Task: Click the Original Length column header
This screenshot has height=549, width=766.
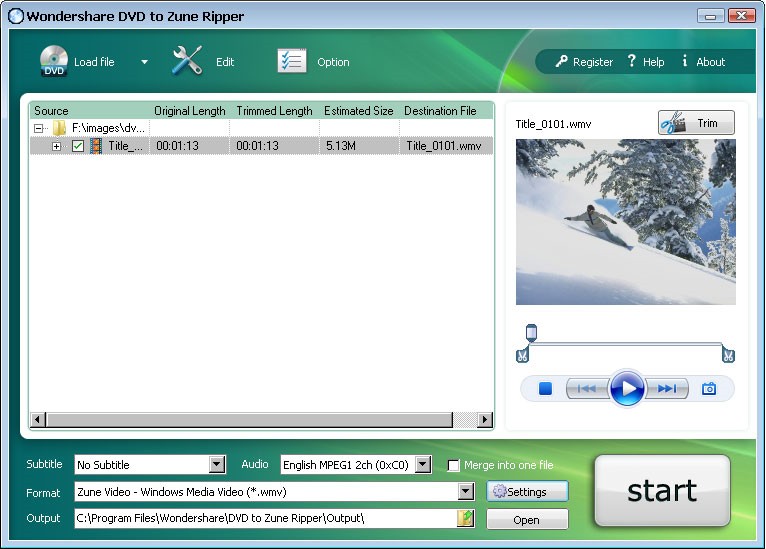Action: [x=190, y=111]
